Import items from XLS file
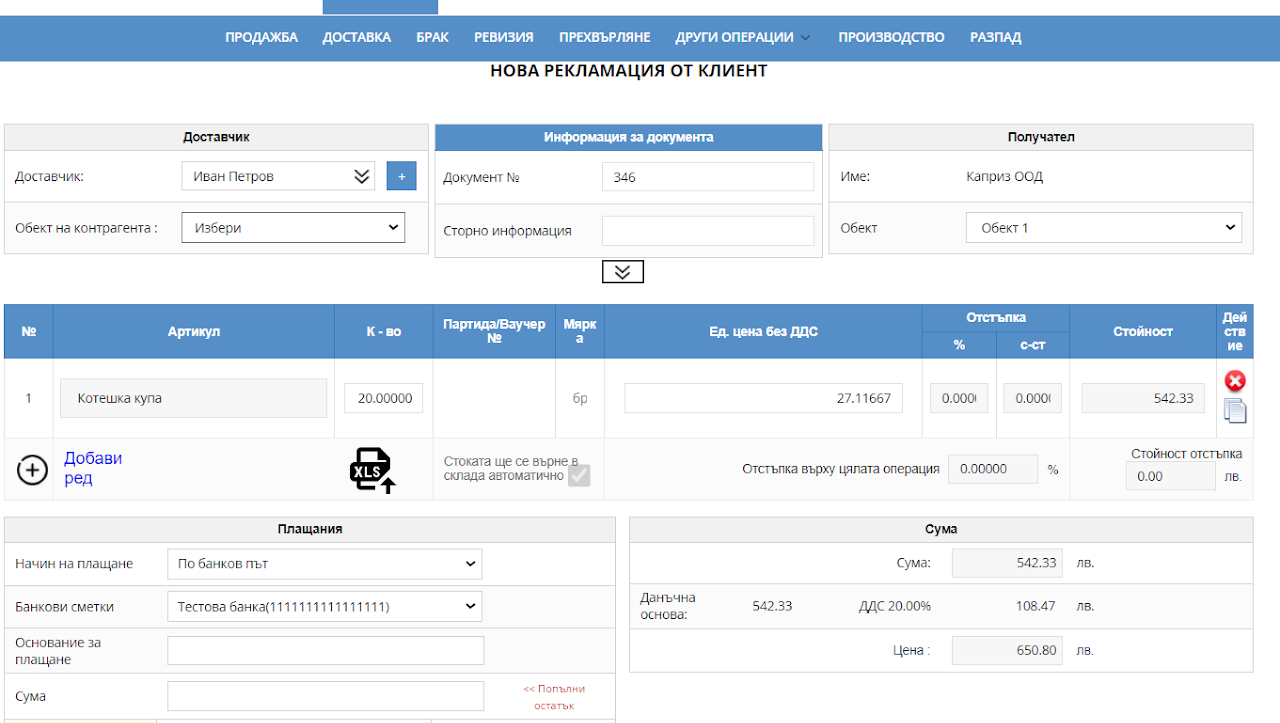This screenshot has width=1280, height=723. point(372,470)
